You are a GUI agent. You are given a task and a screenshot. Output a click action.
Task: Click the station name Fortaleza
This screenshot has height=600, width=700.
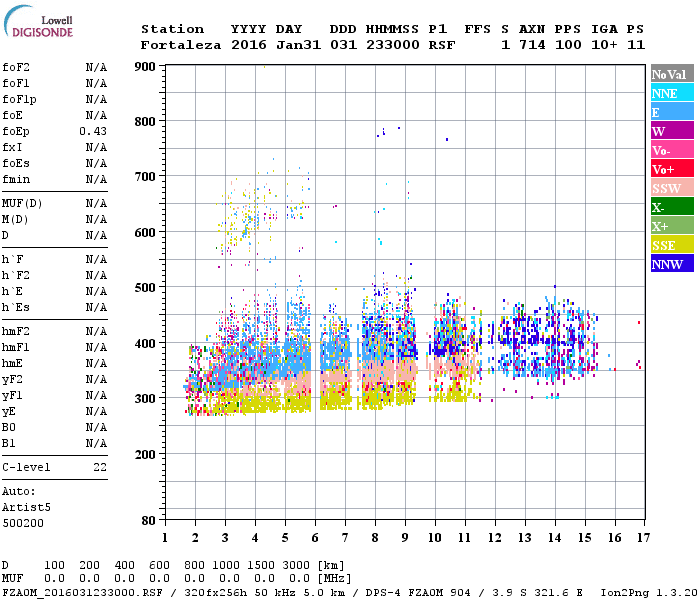[x=181, y=45]
